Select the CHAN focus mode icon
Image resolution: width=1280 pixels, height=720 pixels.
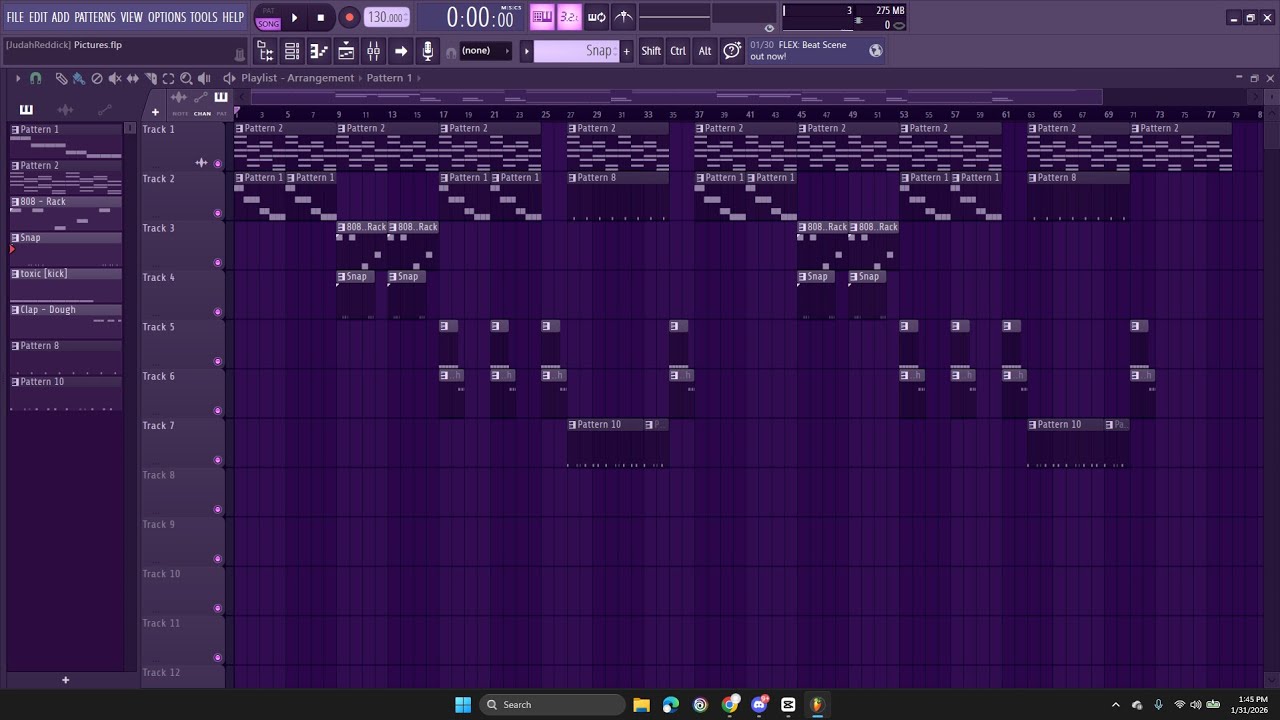[x=203, y=113]
